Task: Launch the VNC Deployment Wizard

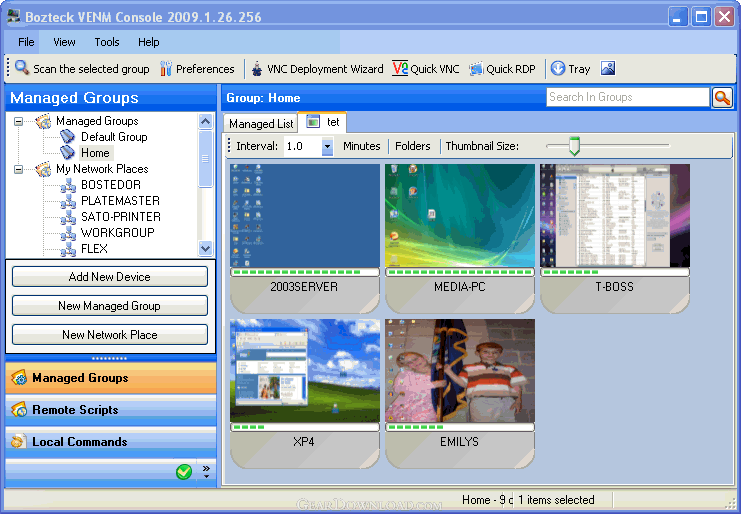Action: (317, 69)
